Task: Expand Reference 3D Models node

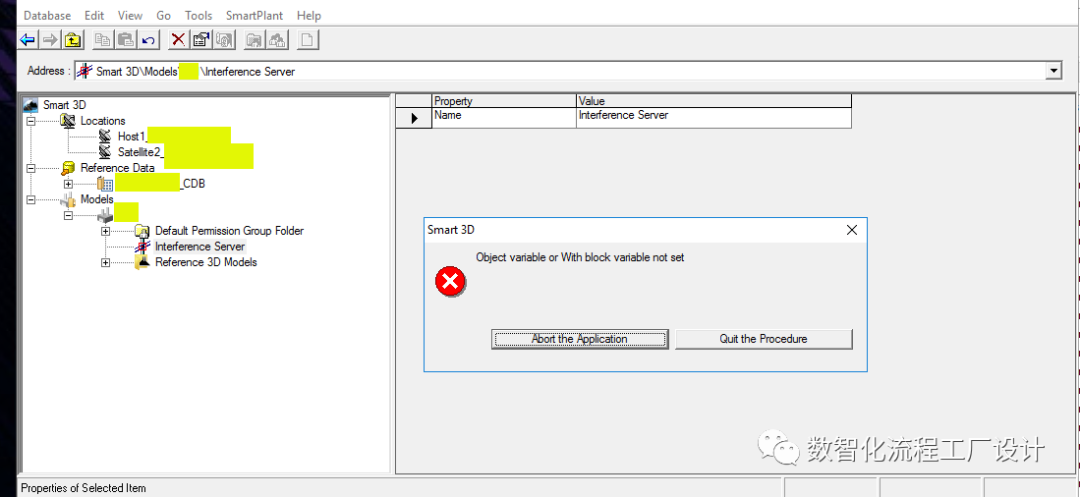Action: click(x=105, y=262)
